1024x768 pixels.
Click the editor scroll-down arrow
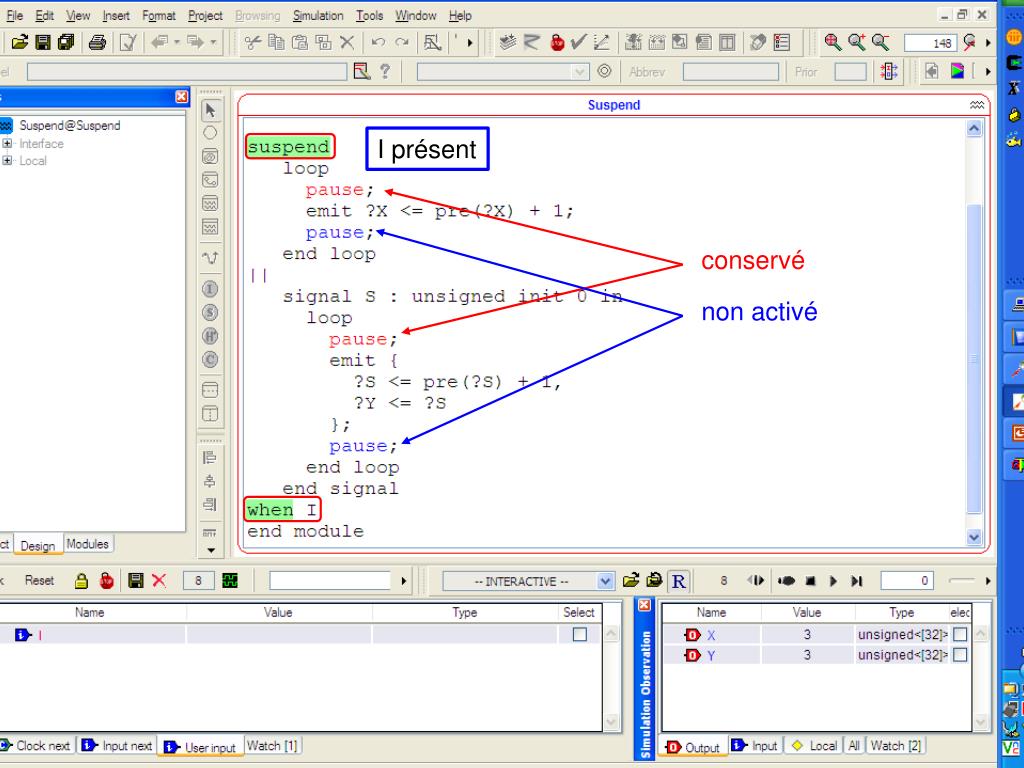(x=974, y=537)
